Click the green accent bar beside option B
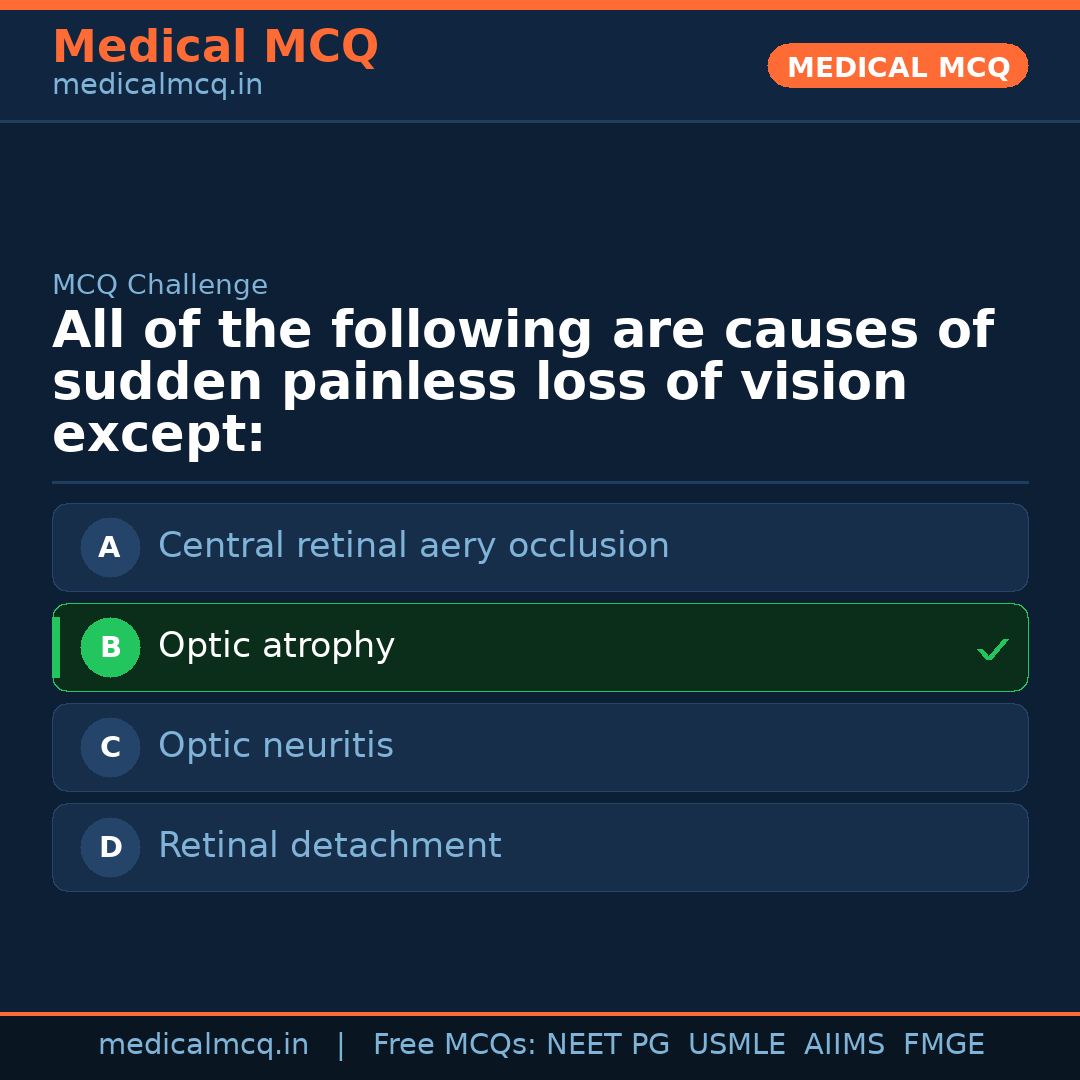This screenshot has width=1080, height=1080. coord(55,647)
